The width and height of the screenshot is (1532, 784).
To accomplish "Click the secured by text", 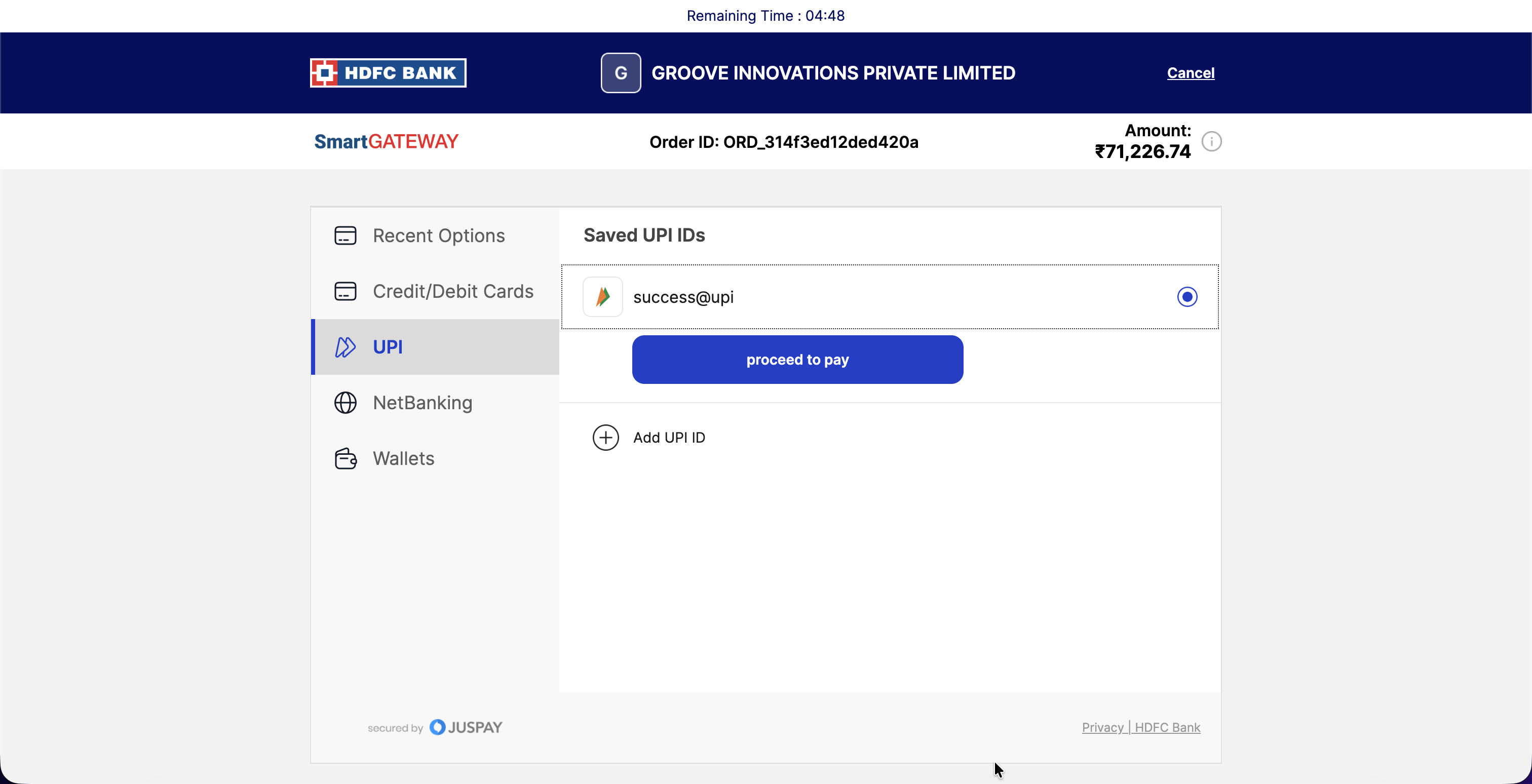I will click(395, 728).
